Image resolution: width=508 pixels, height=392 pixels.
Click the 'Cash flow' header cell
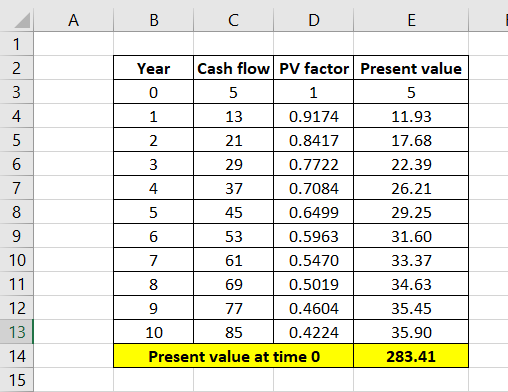pyautogui.click(x=233, y=68)
